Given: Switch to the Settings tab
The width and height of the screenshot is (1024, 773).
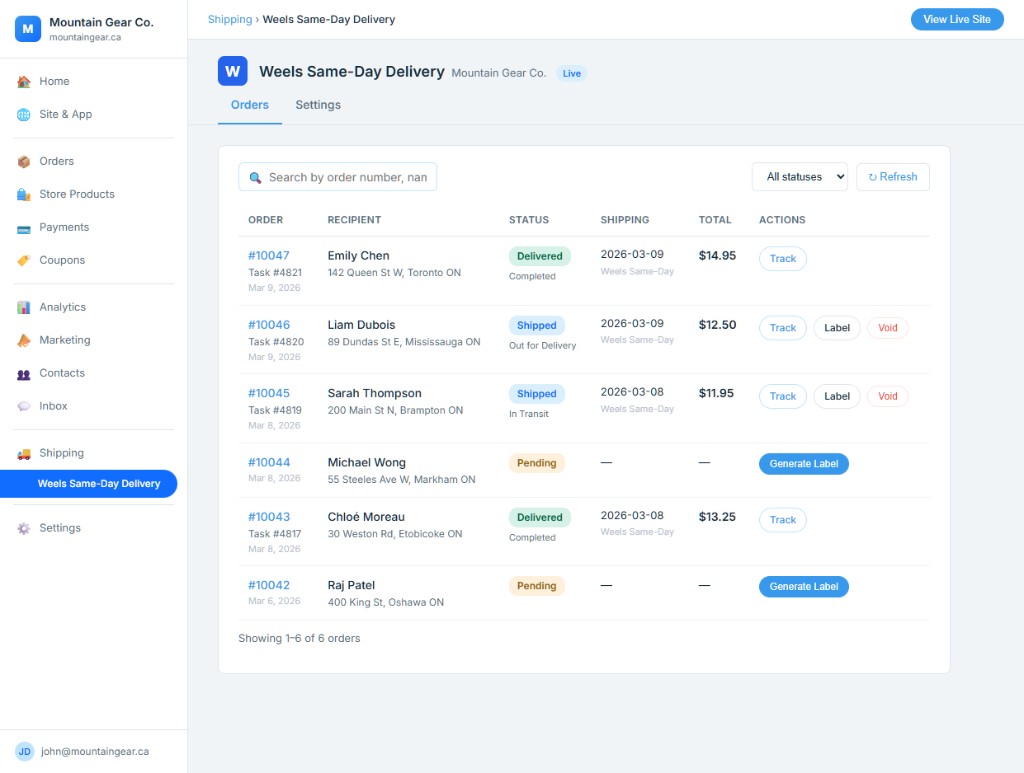Looking at the screenshot, I should pyautogui.click(x=317, y=104).
